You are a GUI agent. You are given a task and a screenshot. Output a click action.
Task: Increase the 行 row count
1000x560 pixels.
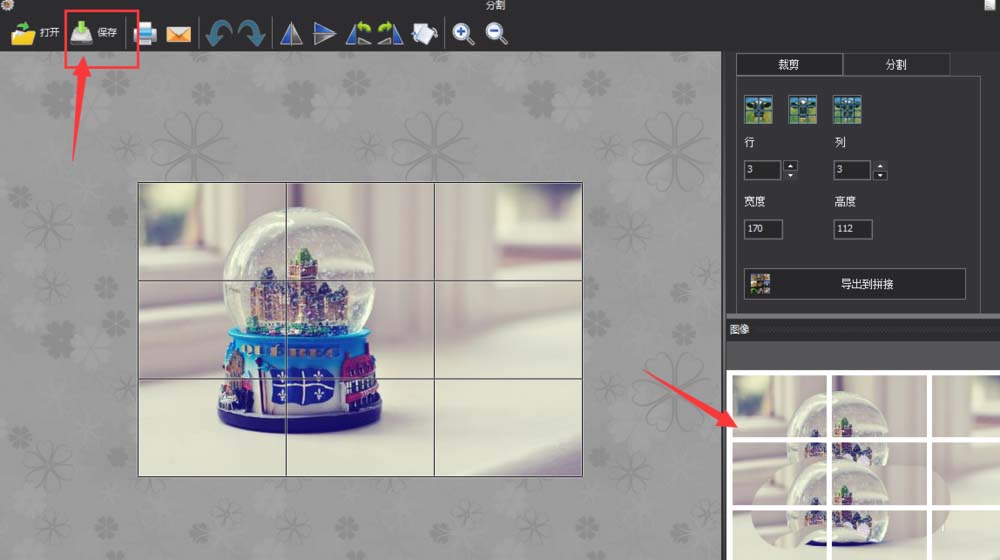[790, 166]
